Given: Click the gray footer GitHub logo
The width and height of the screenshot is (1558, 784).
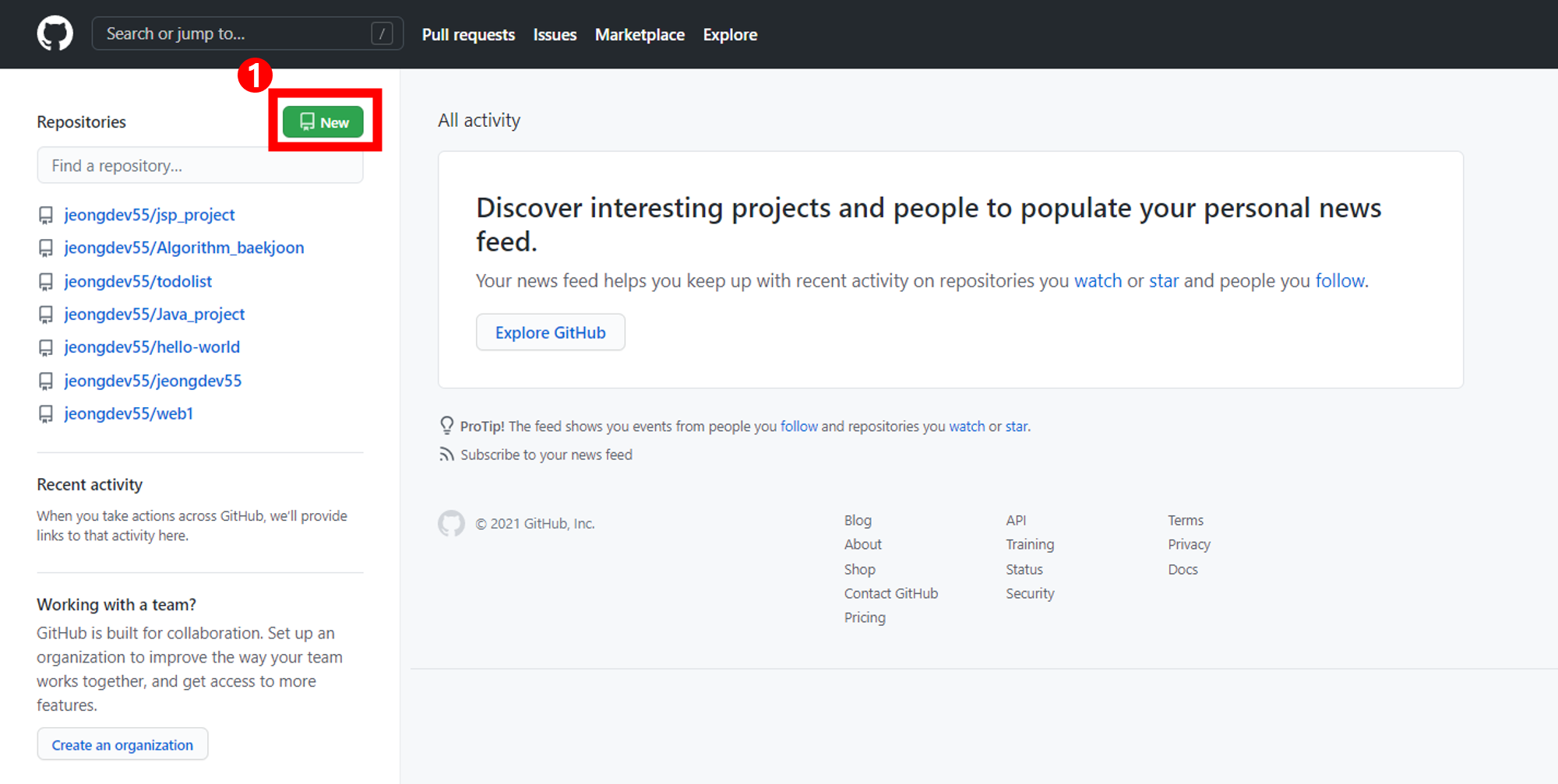Looking at the screenshot, I should [x=451, y=523].
